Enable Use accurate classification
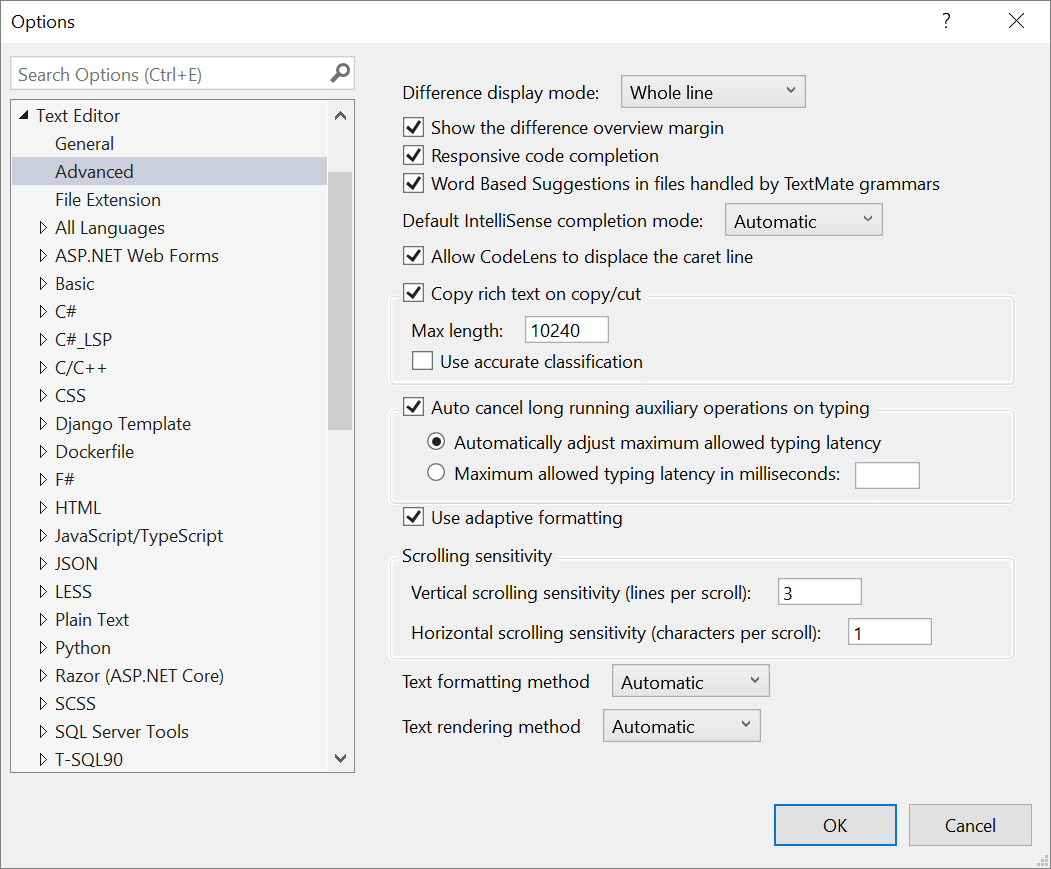 pos(422,361)
